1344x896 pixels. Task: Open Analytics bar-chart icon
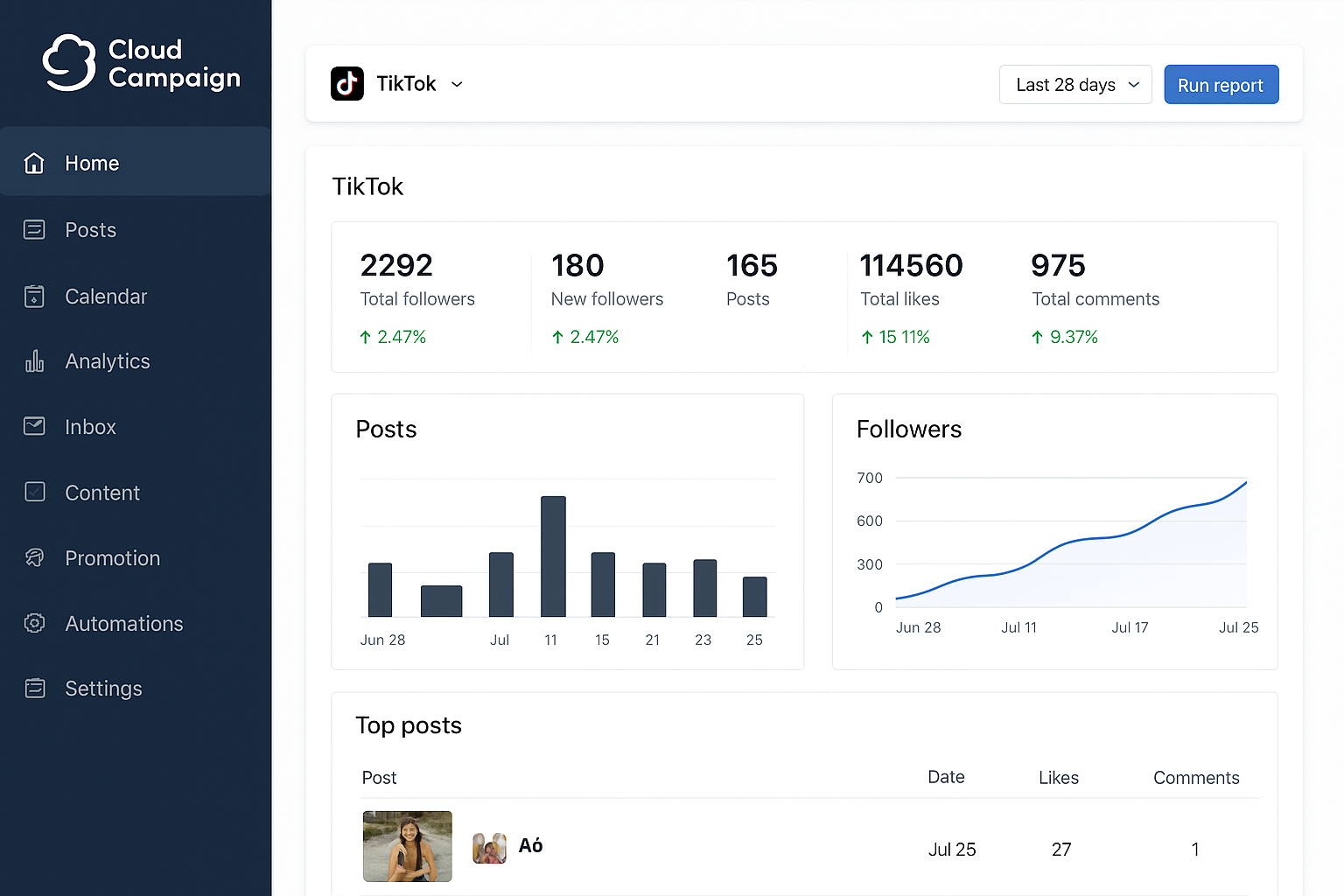(x=34, y=361)
